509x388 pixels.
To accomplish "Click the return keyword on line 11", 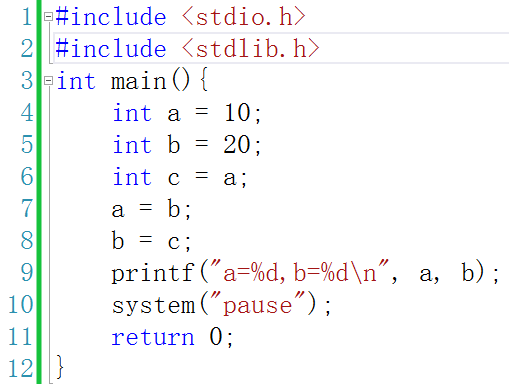I will point(153,337).
